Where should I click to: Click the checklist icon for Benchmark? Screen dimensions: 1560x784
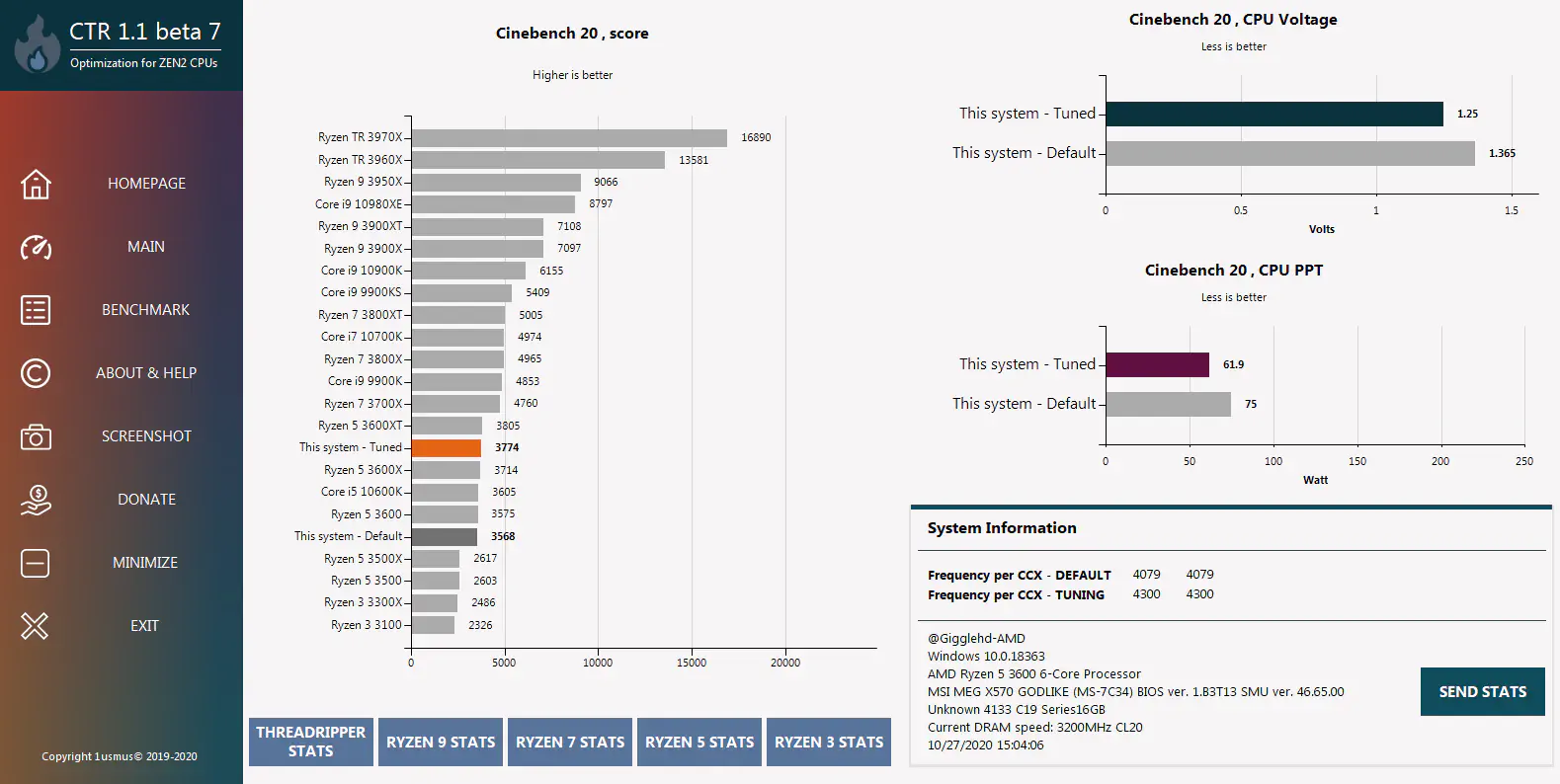click(x=36, y=310)
